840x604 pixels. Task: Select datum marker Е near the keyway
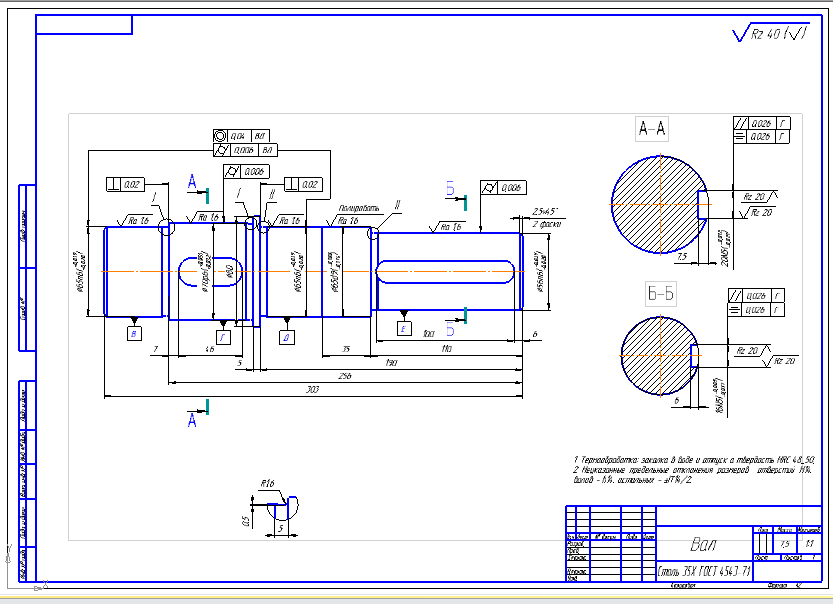[x=403, y=328]
